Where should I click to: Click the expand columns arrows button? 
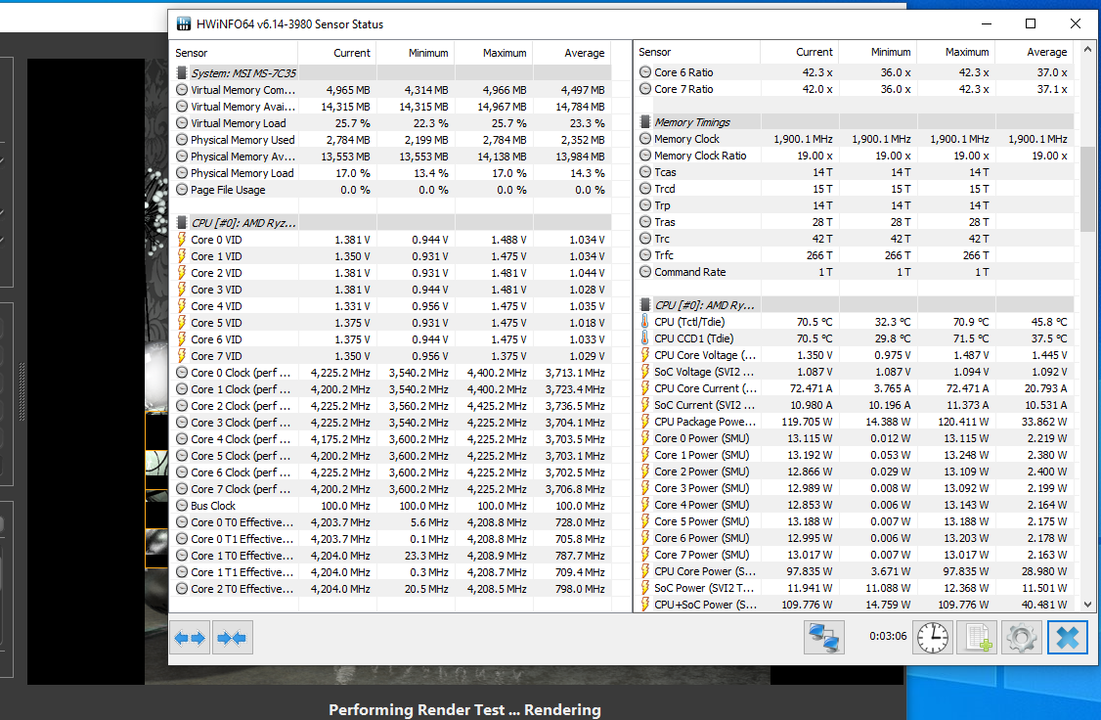coord(190,638)
